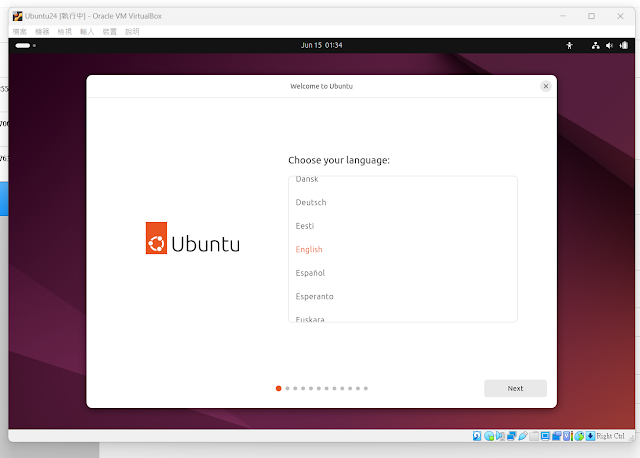Open the USB devices indicator in status bar
This screenshot has height=458, width=640.
[523, 436]
